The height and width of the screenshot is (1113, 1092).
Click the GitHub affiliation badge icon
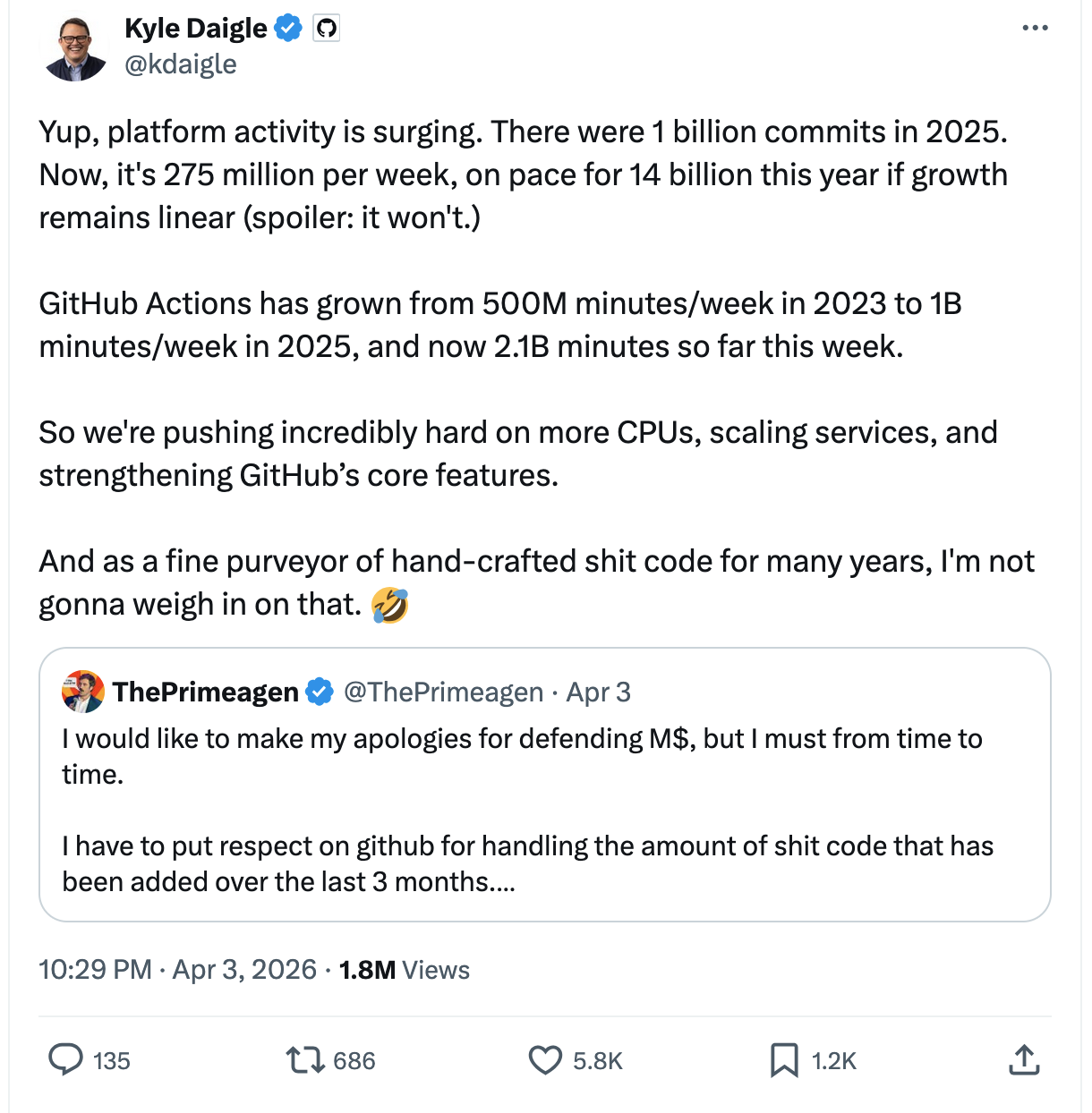pyautogui.click(x=327, y=29)
